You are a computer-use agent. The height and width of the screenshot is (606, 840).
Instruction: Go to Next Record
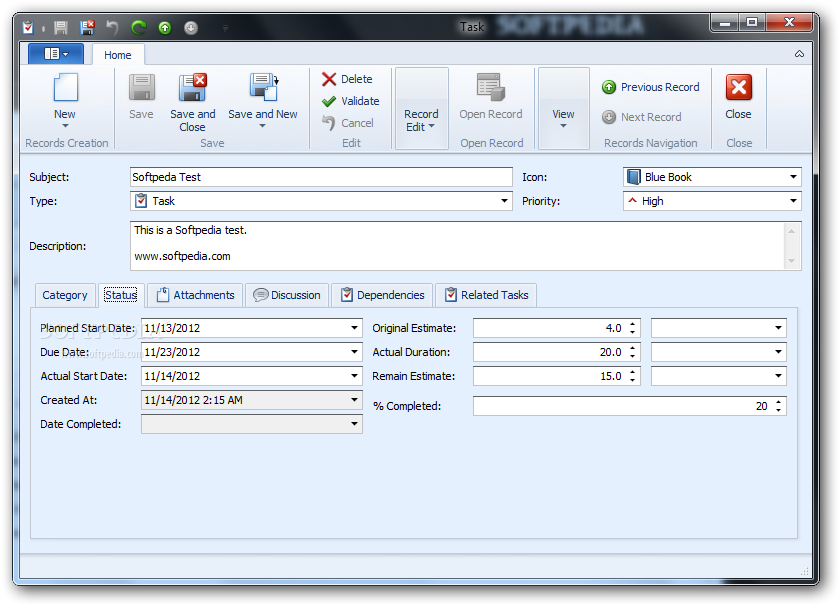641,117
